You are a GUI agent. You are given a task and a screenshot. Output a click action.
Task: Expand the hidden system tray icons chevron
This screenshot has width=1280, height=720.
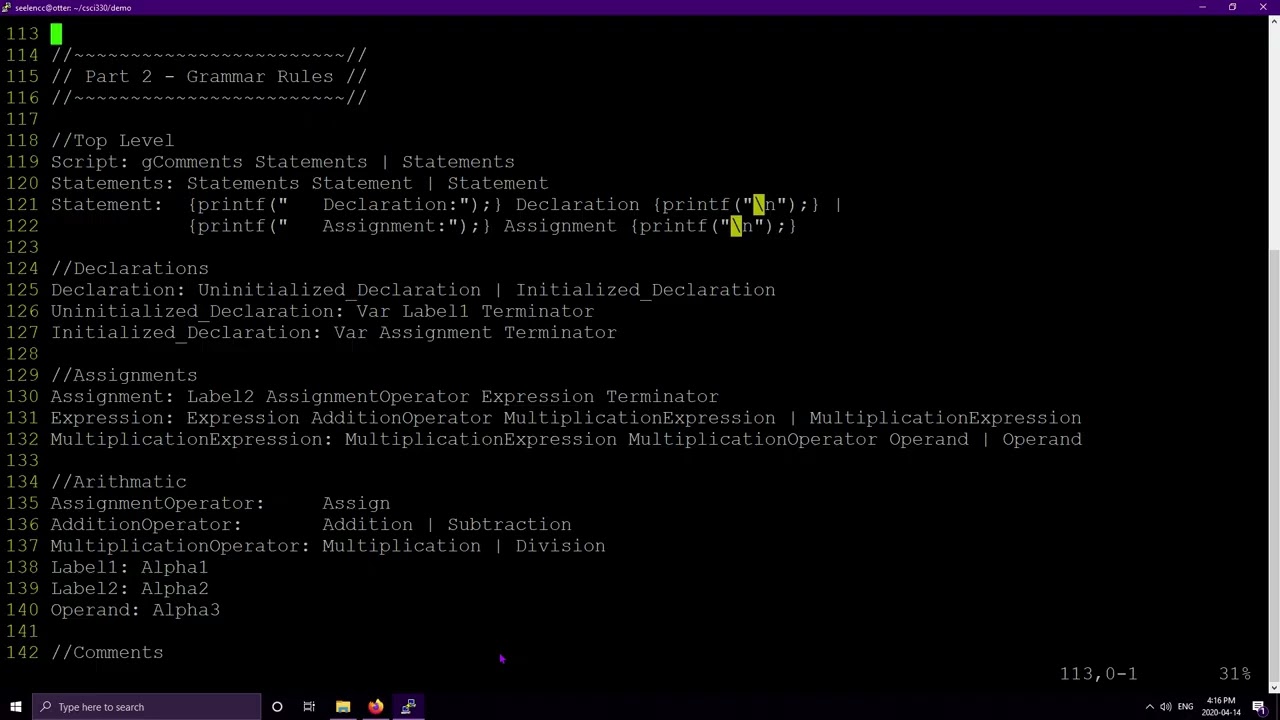pos(1149,707)
